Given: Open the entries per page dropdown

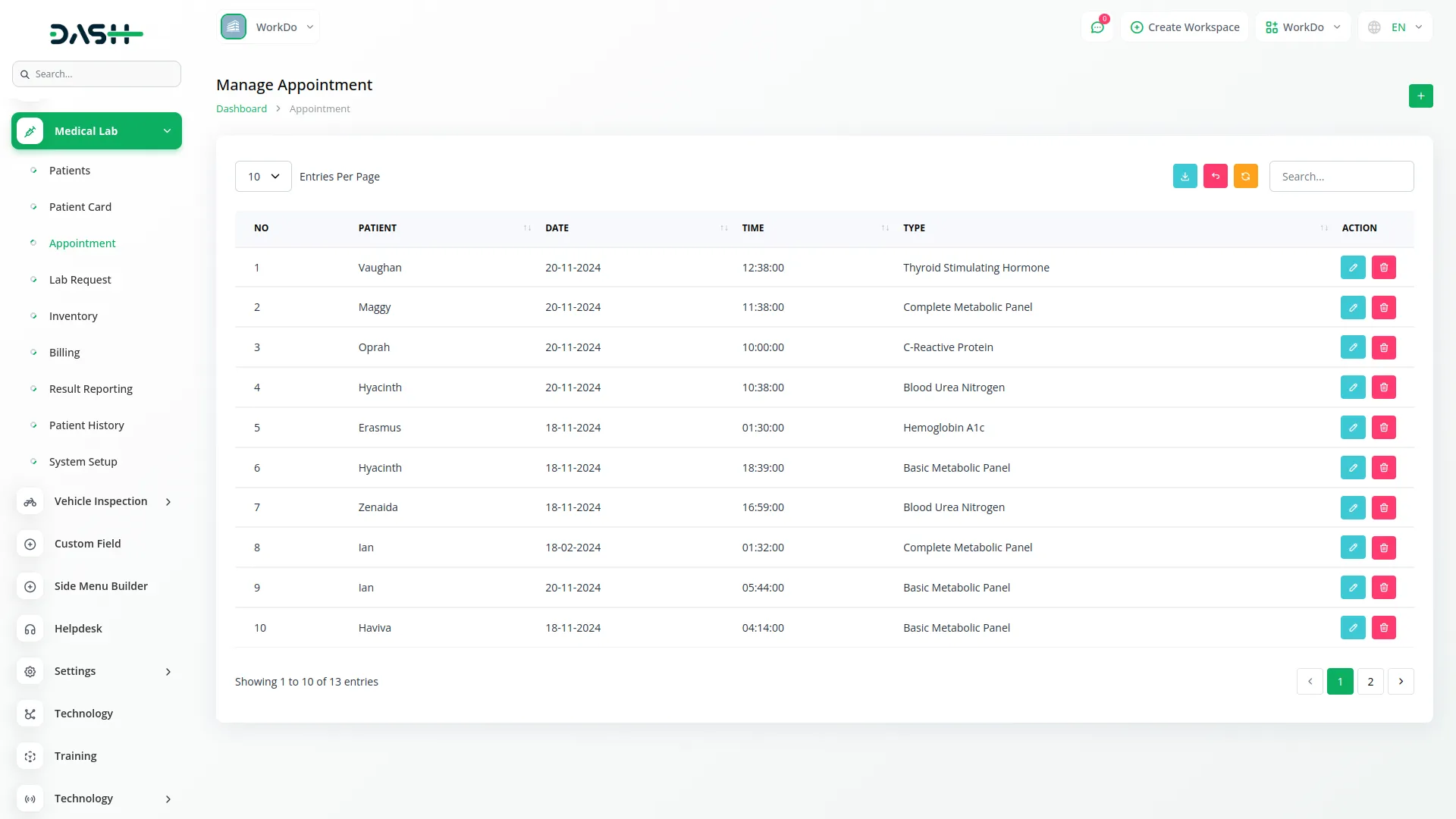Looking at the screenshot, I should (x=263, y=177).
